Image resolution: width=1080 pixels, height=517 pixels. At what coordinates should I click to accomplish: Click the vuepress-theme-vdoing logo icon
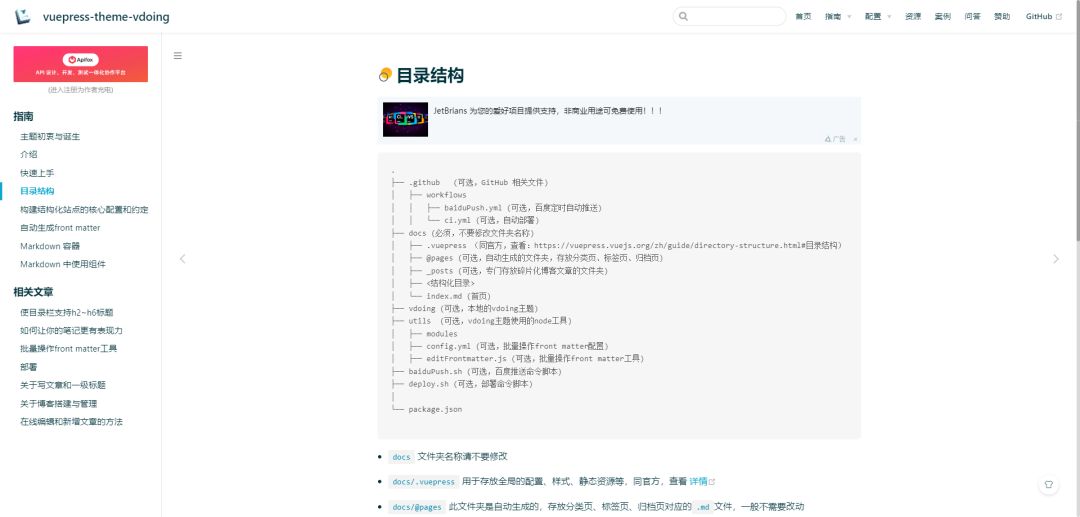point(23,16)
